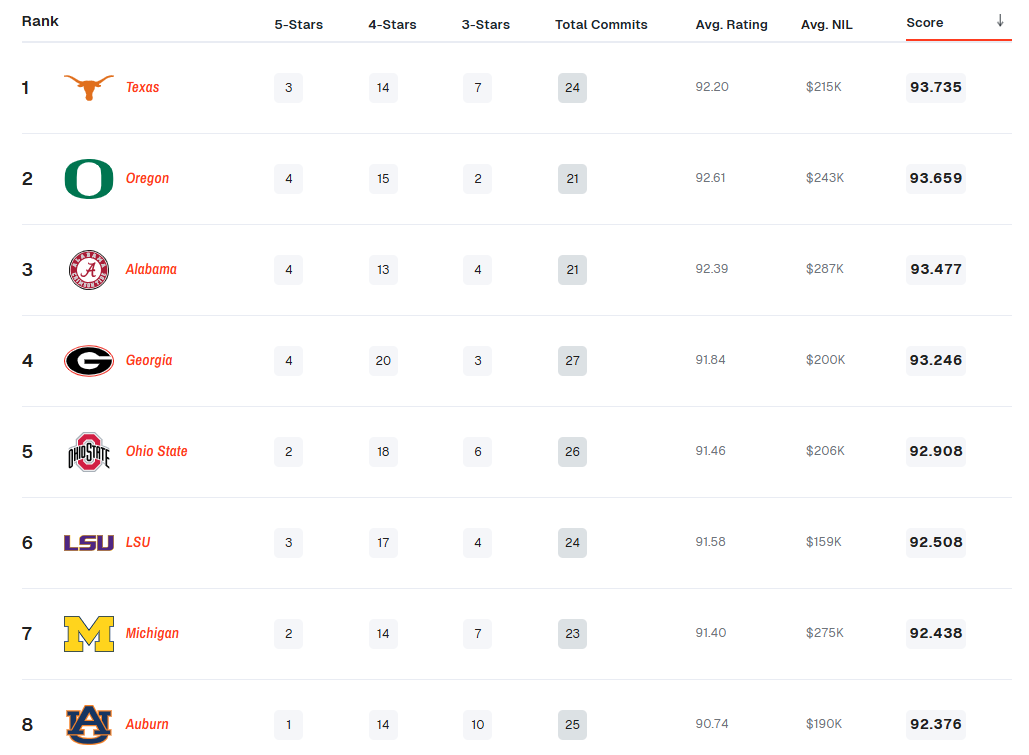
Task: Click Ohio State total commits badge 26
Action: [x=572, y=452]
